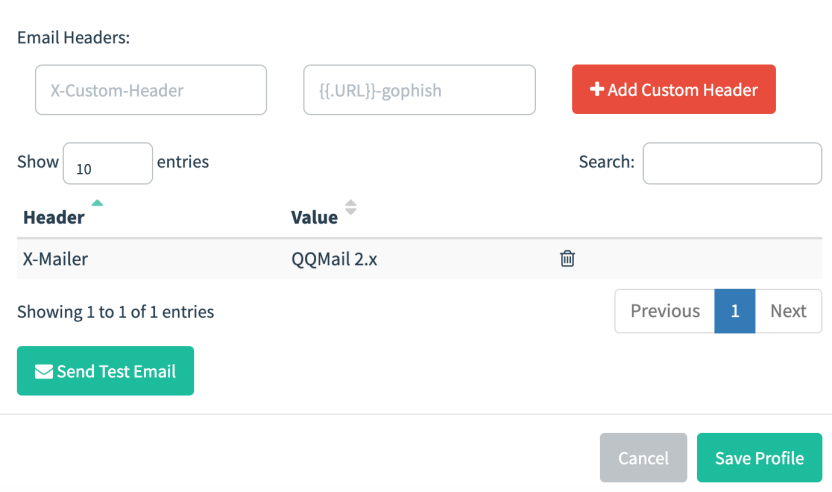Go to Previous page of headers
This screenshot has height=492, width=832.
point(665,311)
